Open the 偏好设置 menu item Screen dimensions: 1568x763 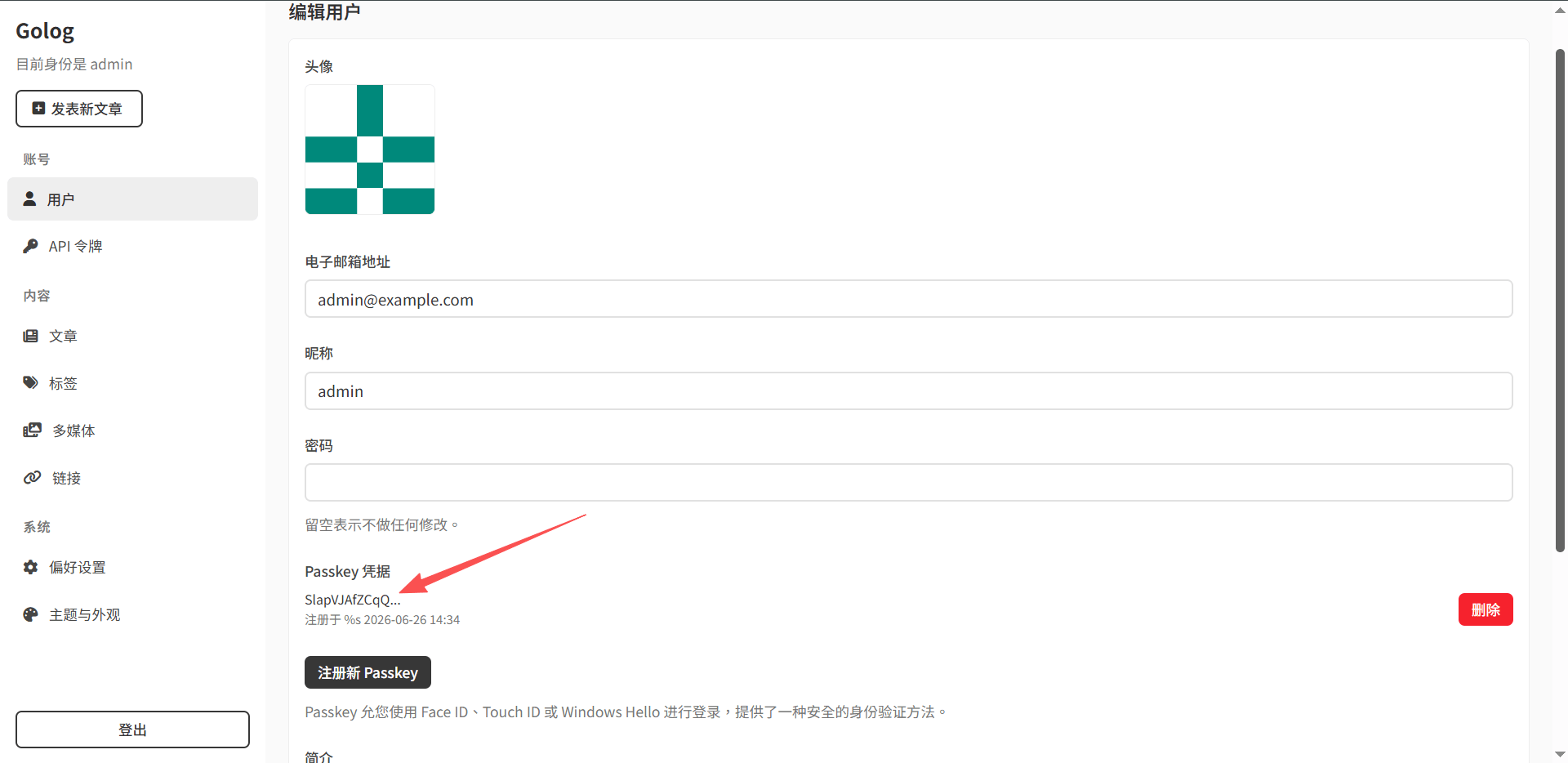[x=132, y=567]
